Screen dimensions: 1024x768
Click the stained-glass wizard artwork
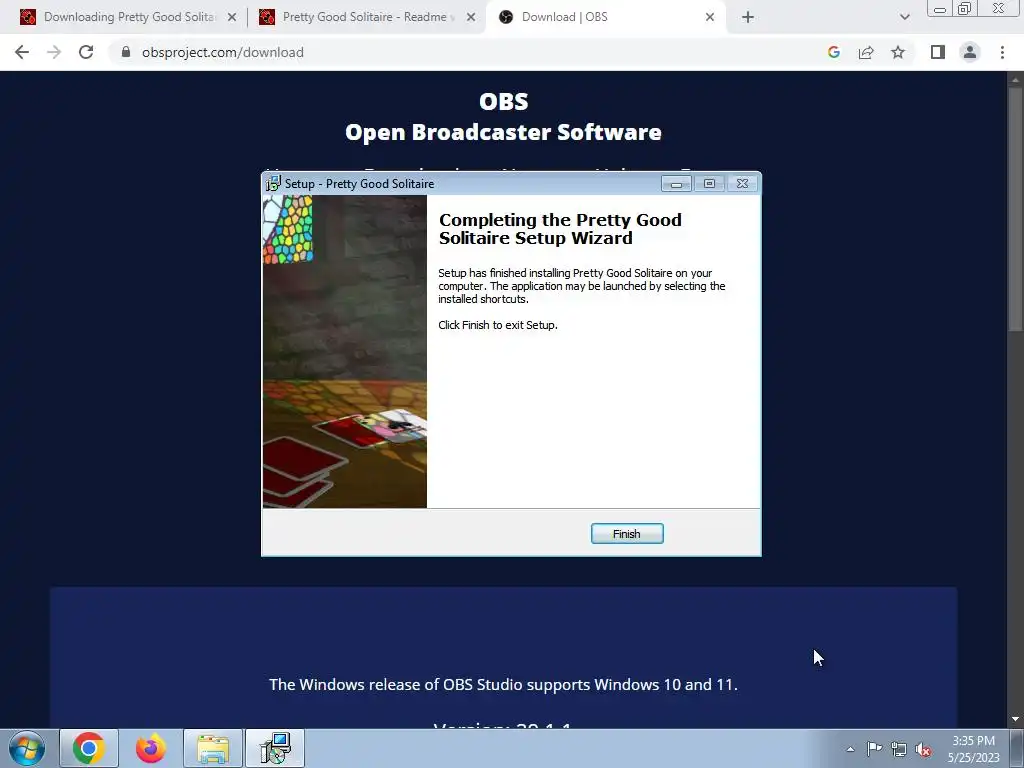click(345, 351)
